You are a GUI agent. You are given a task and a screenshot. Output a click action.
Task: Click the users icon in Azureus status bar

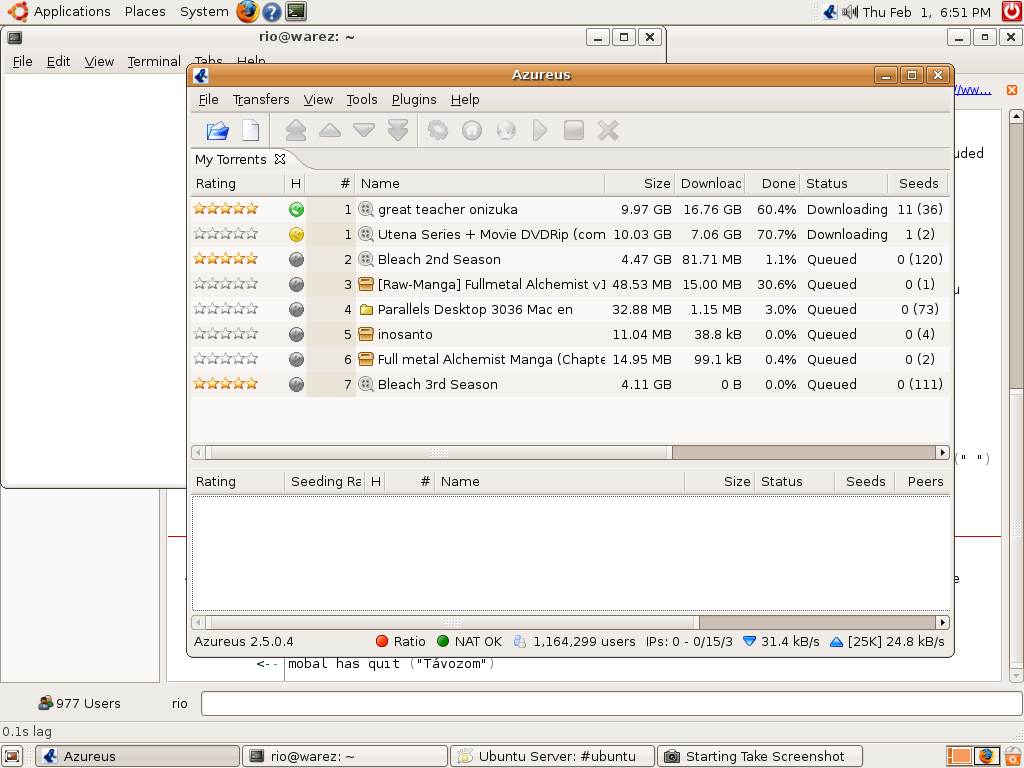click(520, 641)
